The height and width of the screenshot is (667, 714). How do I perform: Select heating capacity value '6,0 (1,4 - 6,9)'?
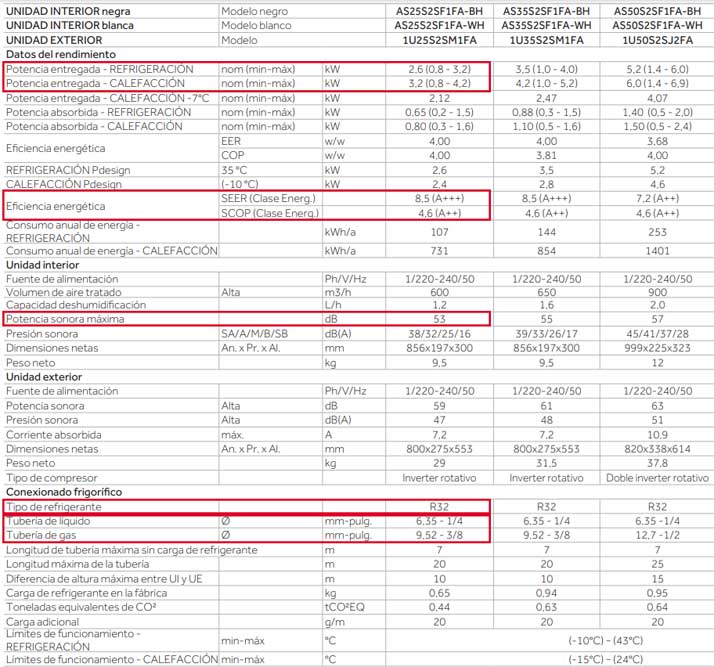pyautogui.click(x=657, y=83)
